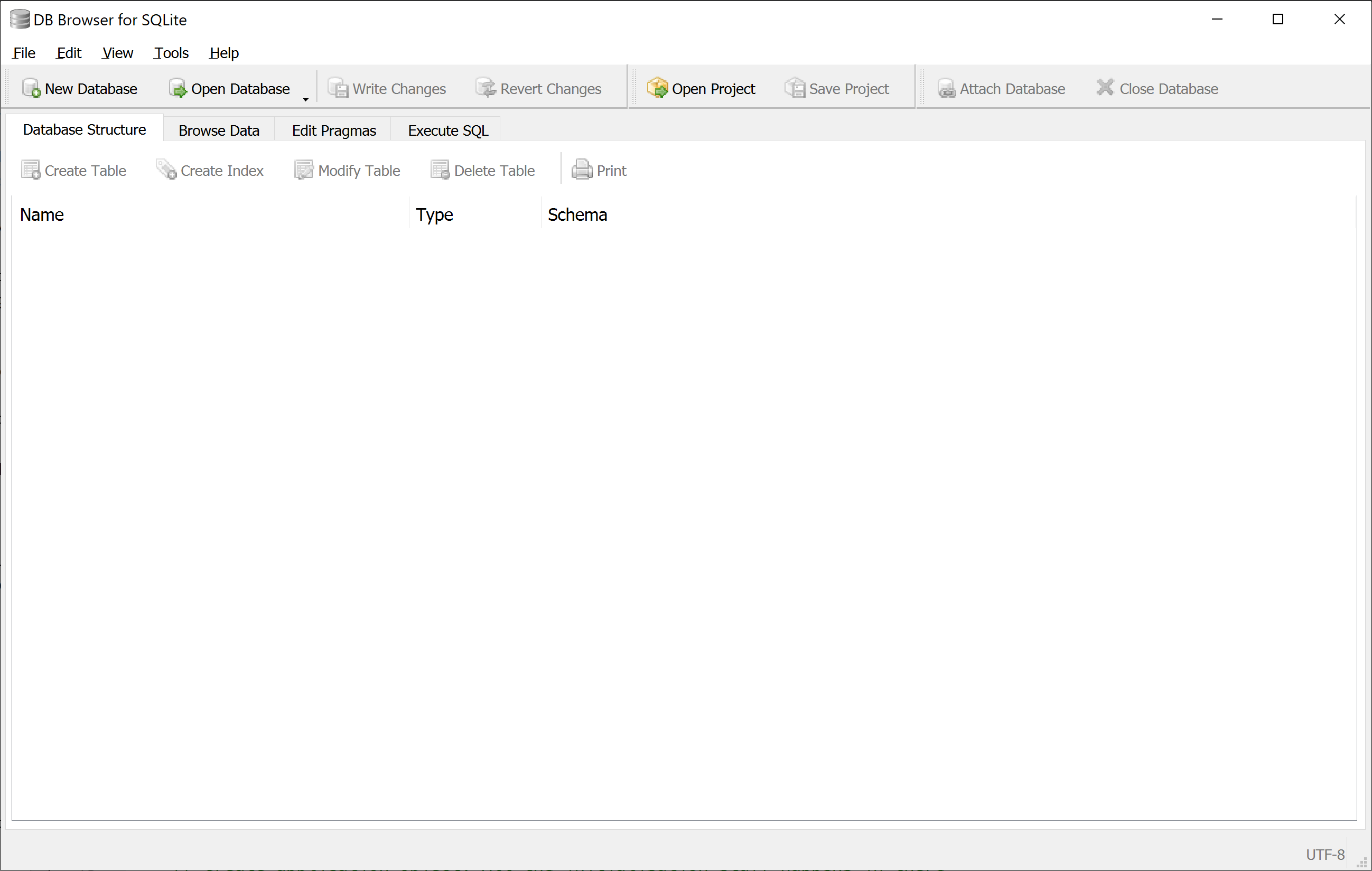This screenshot has width=1372, height=871.
Task: Select the Create Table tool
Action: 73,170
